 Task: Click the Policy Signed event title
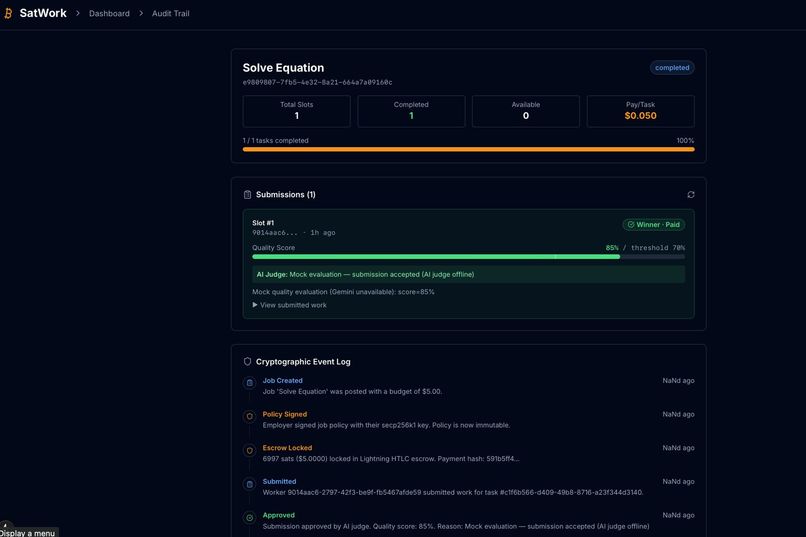click(284, 414)
